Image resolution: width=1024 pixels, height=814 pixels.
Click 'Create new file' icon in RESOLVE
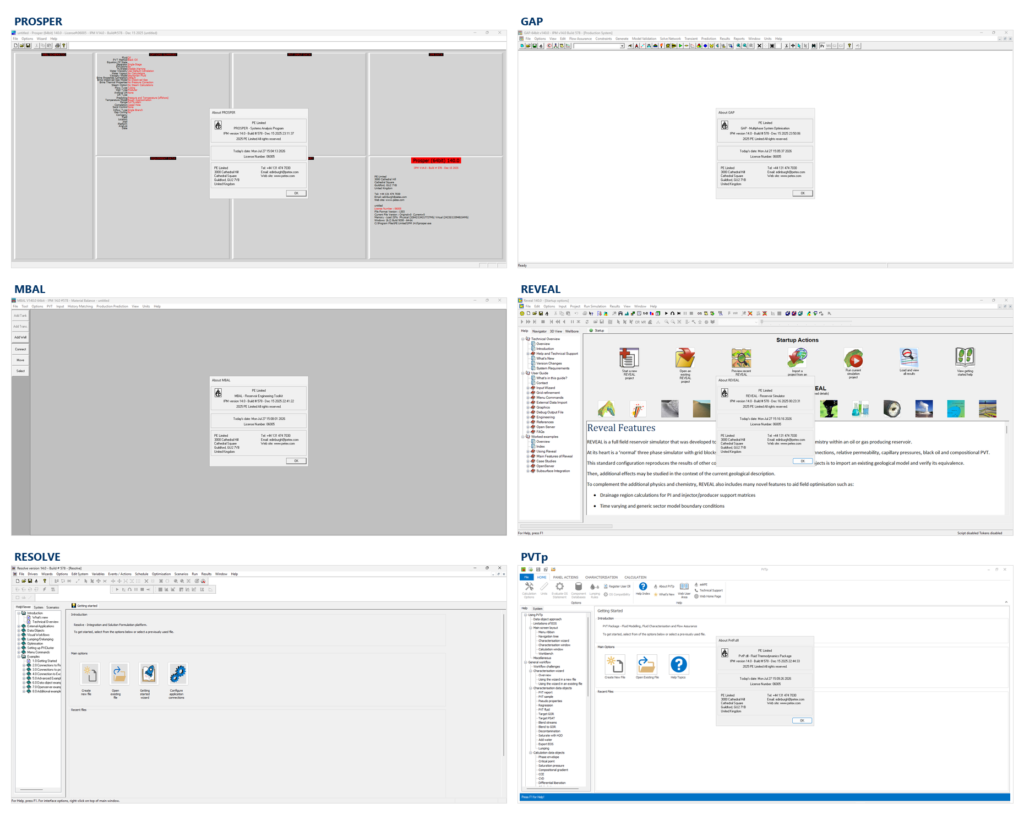click(x=90, y=674)
